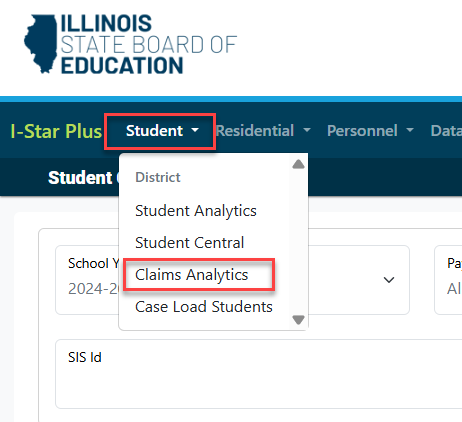Click the chevron on the School Year selector
Screen dimensions: 462x422
(x=389, y=280)
